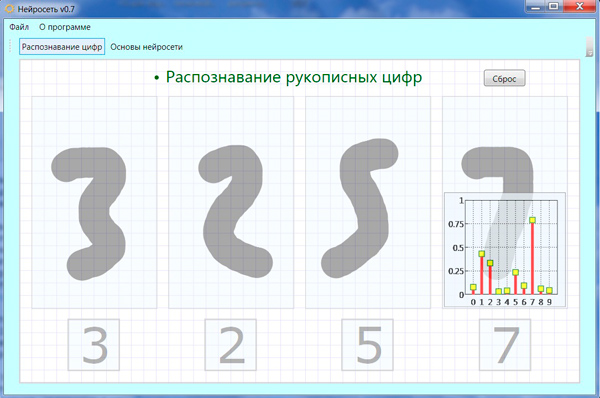Image resolution: width=600 pixels, height=398 pixels.
Task: Click the Сброс button
Action: point(504,78)
